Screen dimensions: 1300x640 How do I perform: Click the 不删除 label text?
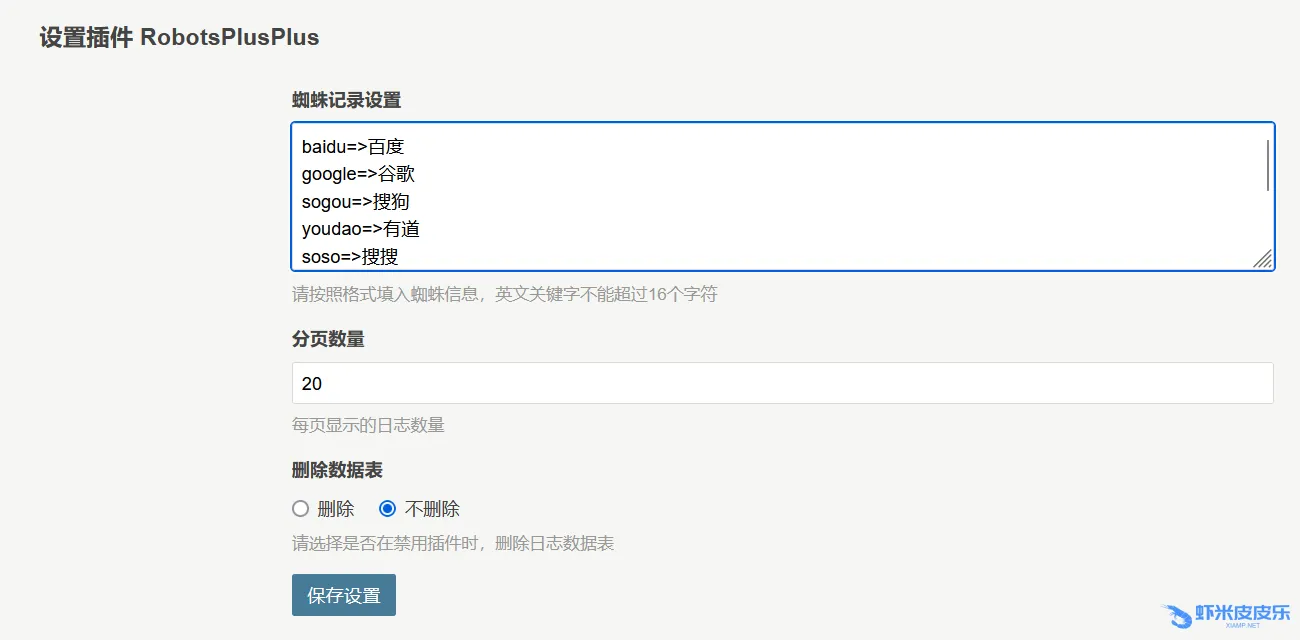pos(432,509)
